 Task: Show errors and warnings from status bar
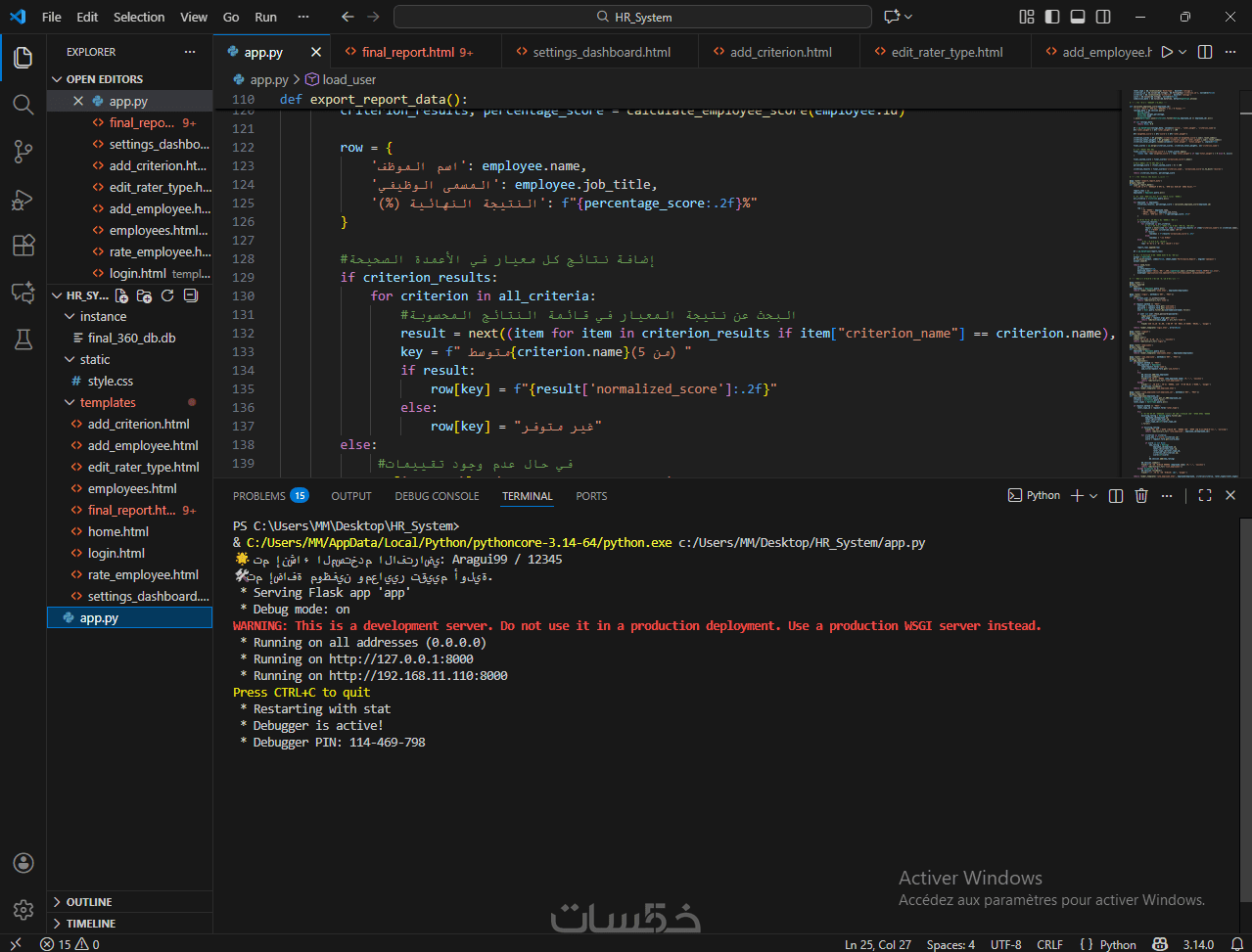click(70, 944)
